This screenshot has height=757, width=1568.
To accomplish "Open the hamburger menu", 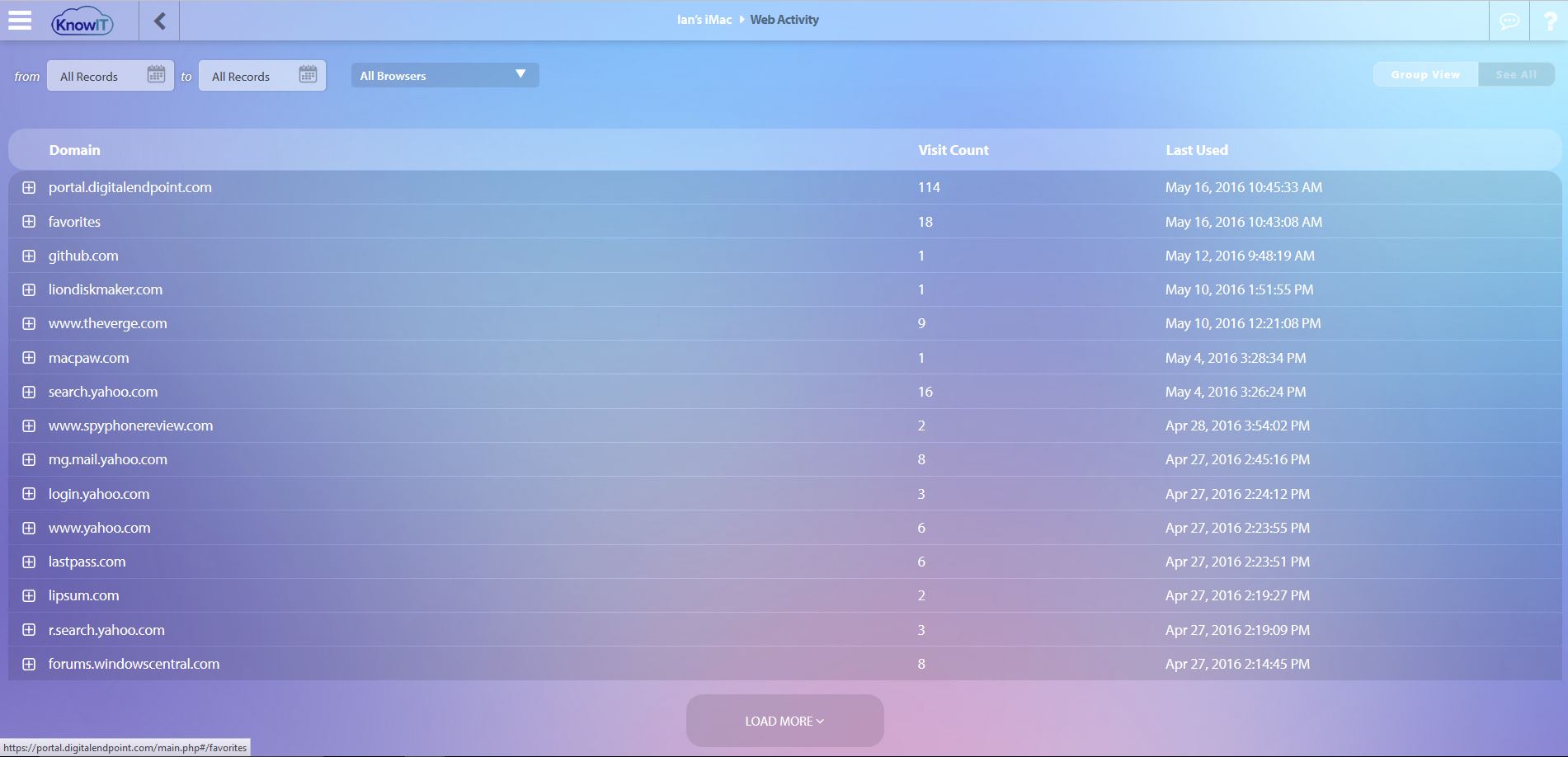I will 20,20.
